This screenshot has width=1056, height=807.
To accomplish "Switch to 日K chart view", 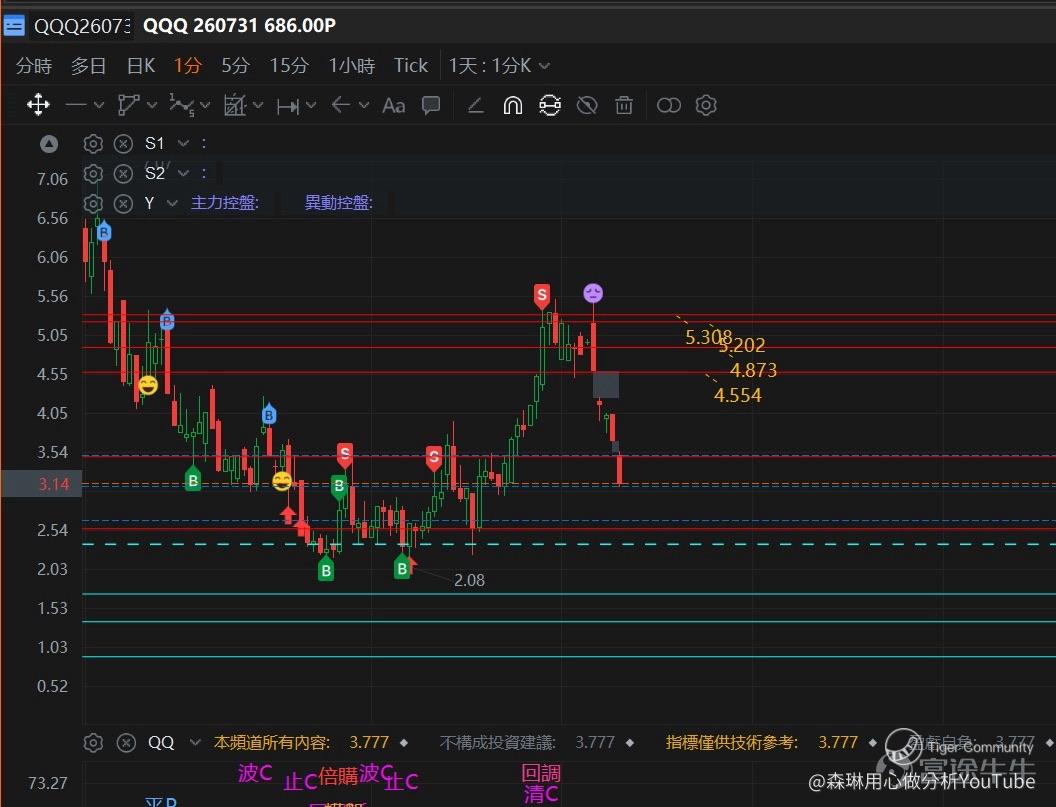I will click(x=141, y=65).
